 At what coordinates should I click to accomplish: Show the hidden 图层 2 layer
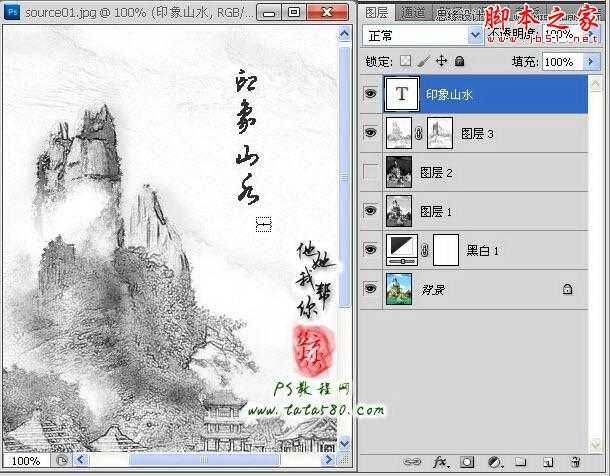371,172
